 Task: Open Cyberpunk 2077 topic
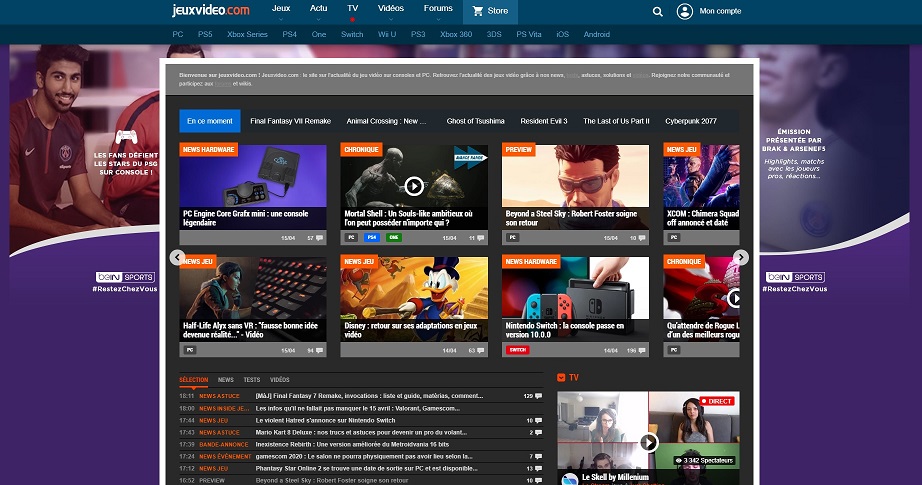(691, 121)
